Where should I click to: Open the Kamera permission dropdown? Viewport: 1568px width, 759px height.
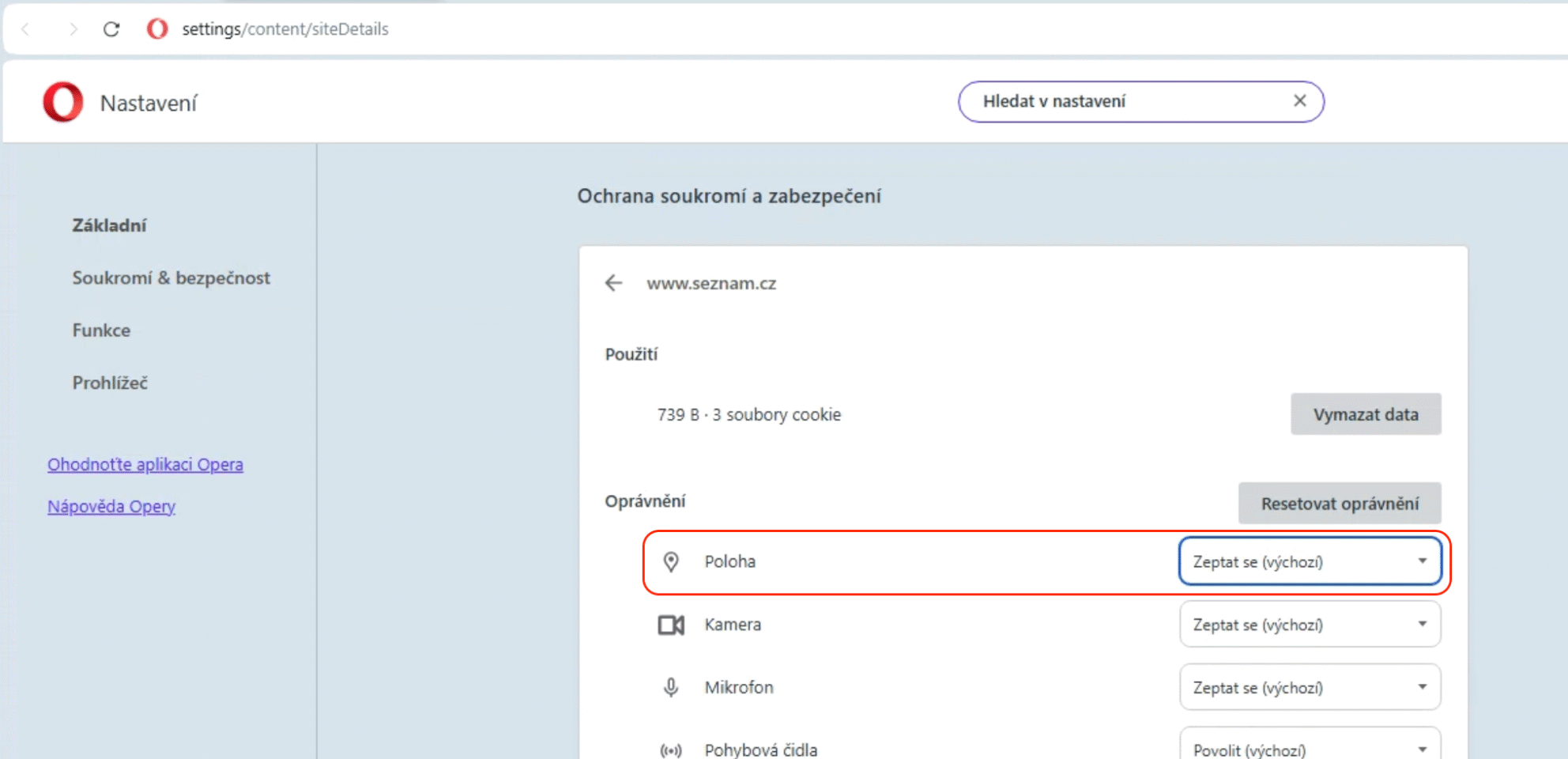click(x=1310, y=625)
